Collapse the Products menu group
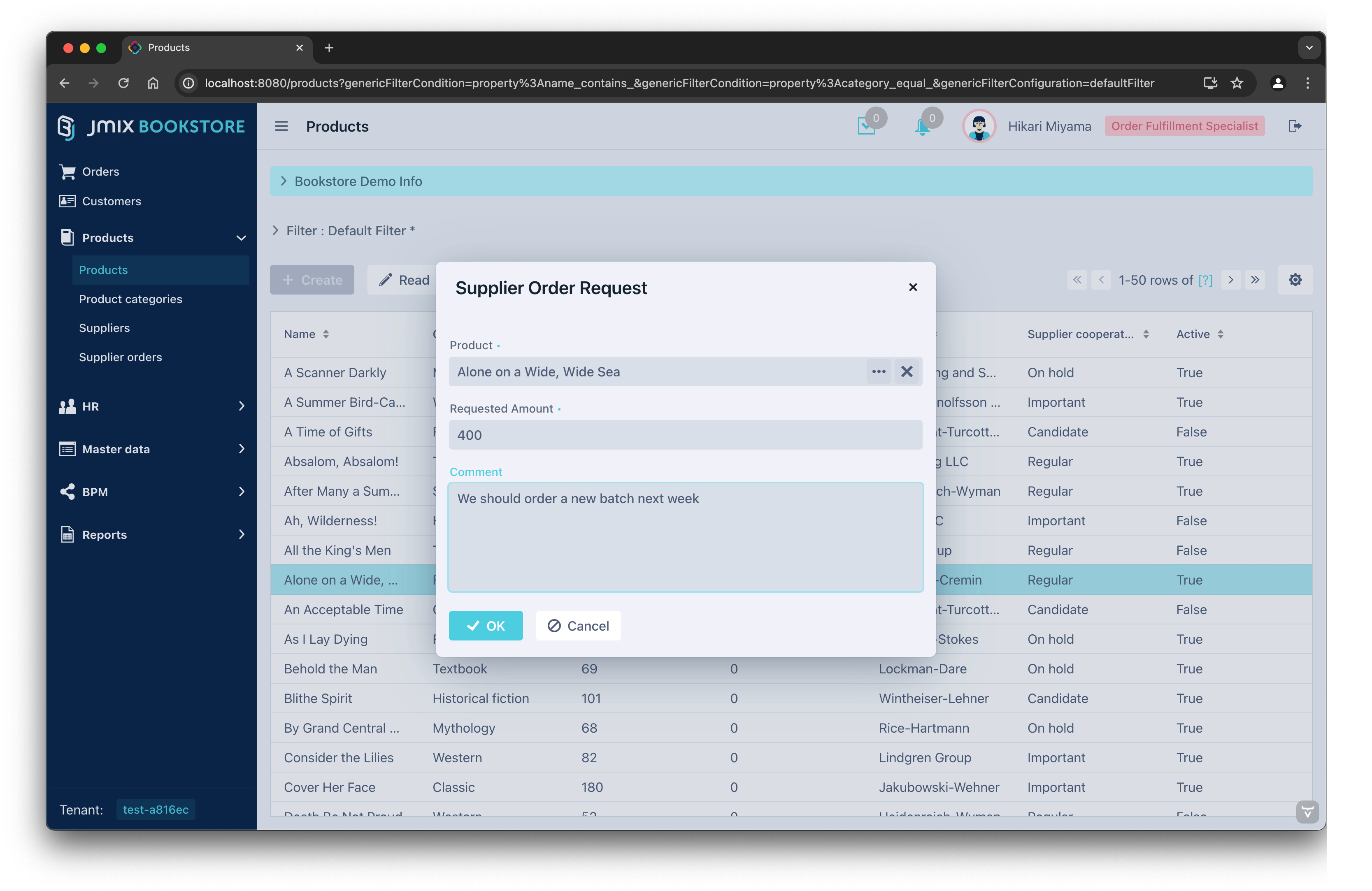Image resolution: width=1372 pixels, height=891 pixels. coord(241,238)
